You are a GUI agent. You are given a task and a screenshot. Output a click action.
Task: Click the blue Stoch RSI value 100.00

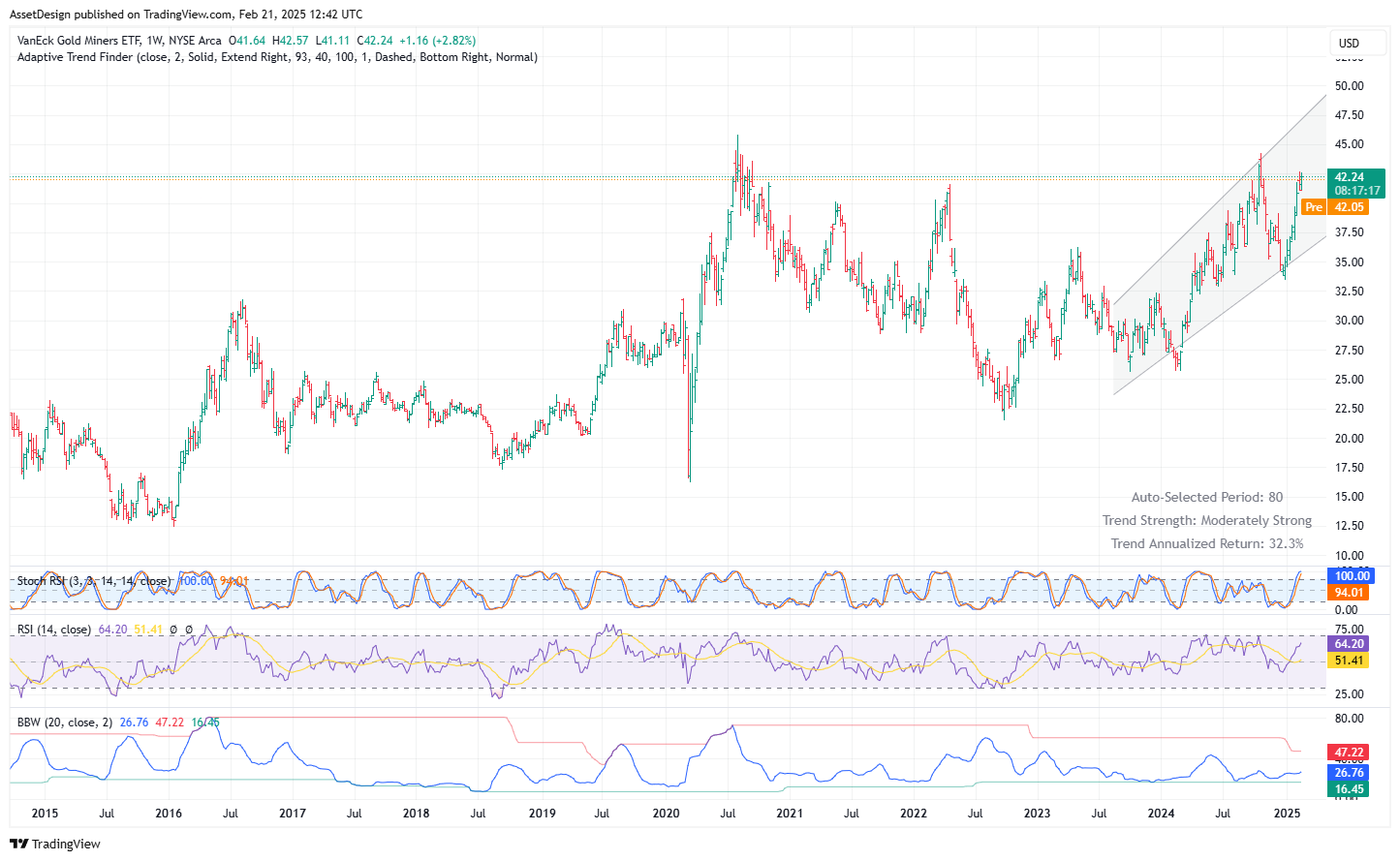tap(1351, 576)
